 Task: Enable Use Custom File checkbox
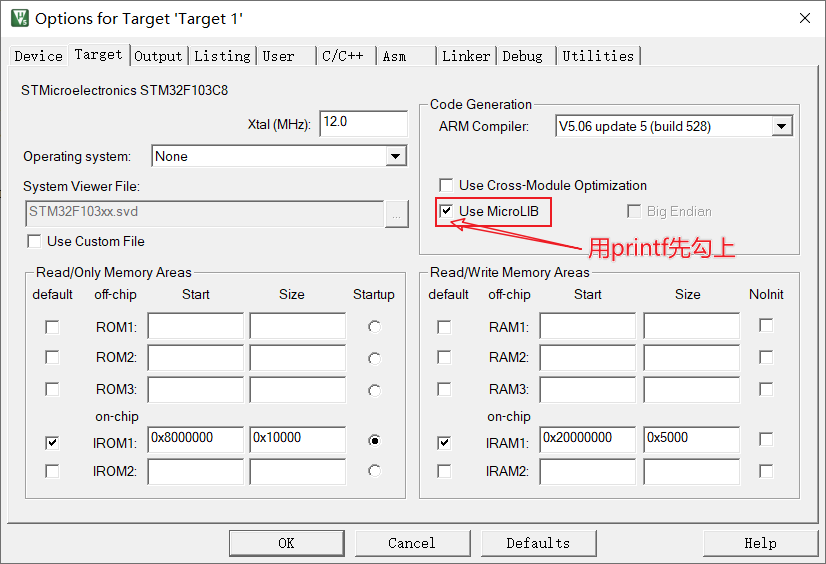tap(34, 241)
